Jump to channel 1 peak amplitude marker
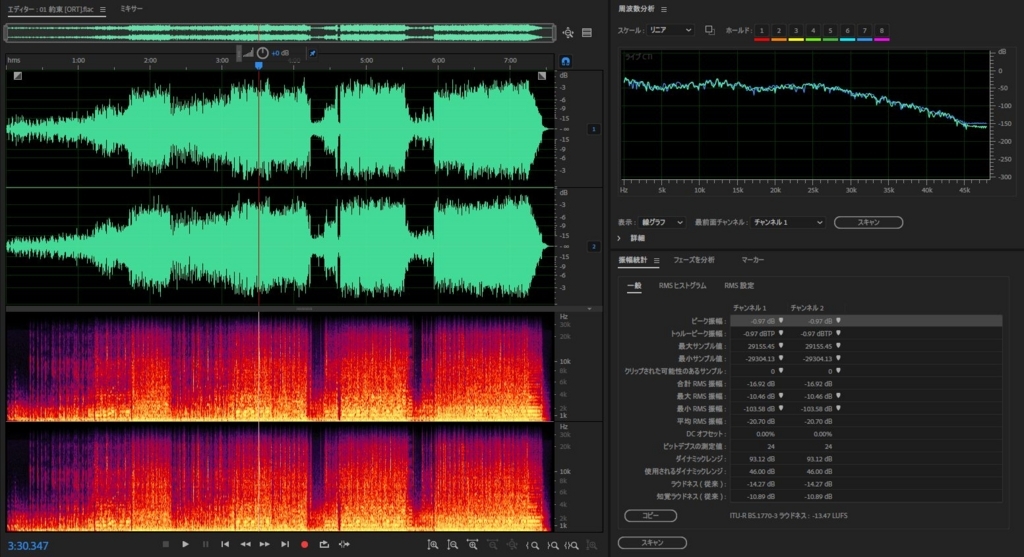 tap(780, 321)
